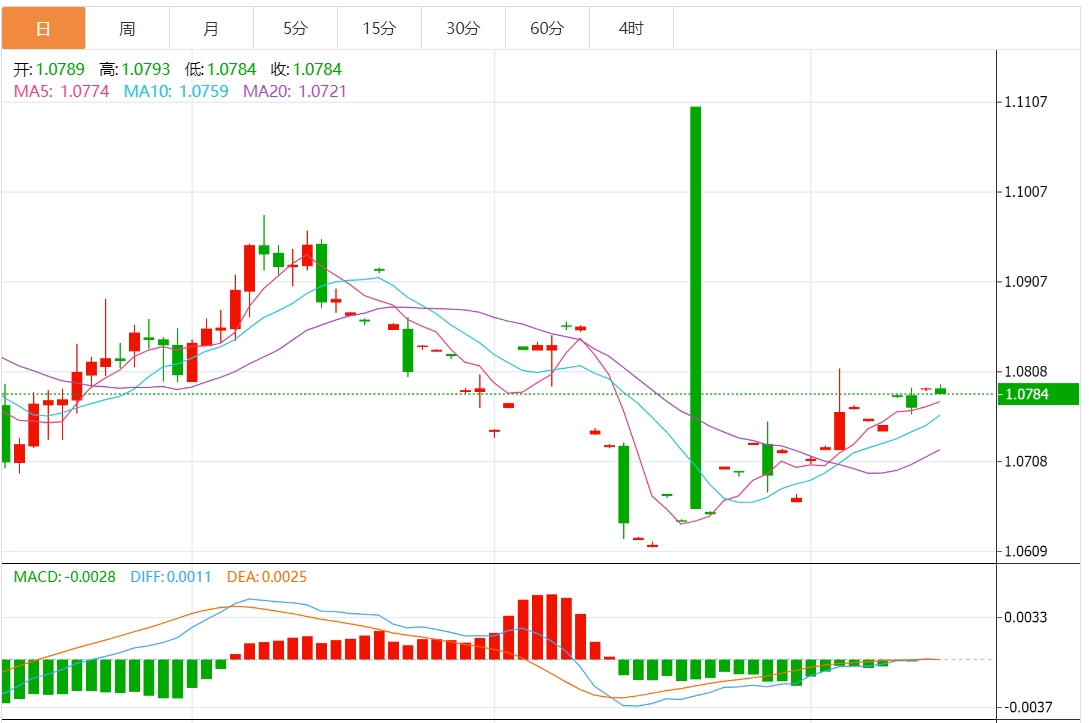This screenshot has height=723, width=1089.
Task: Open the 30分 timeframe tab
Action: (463, 28)
